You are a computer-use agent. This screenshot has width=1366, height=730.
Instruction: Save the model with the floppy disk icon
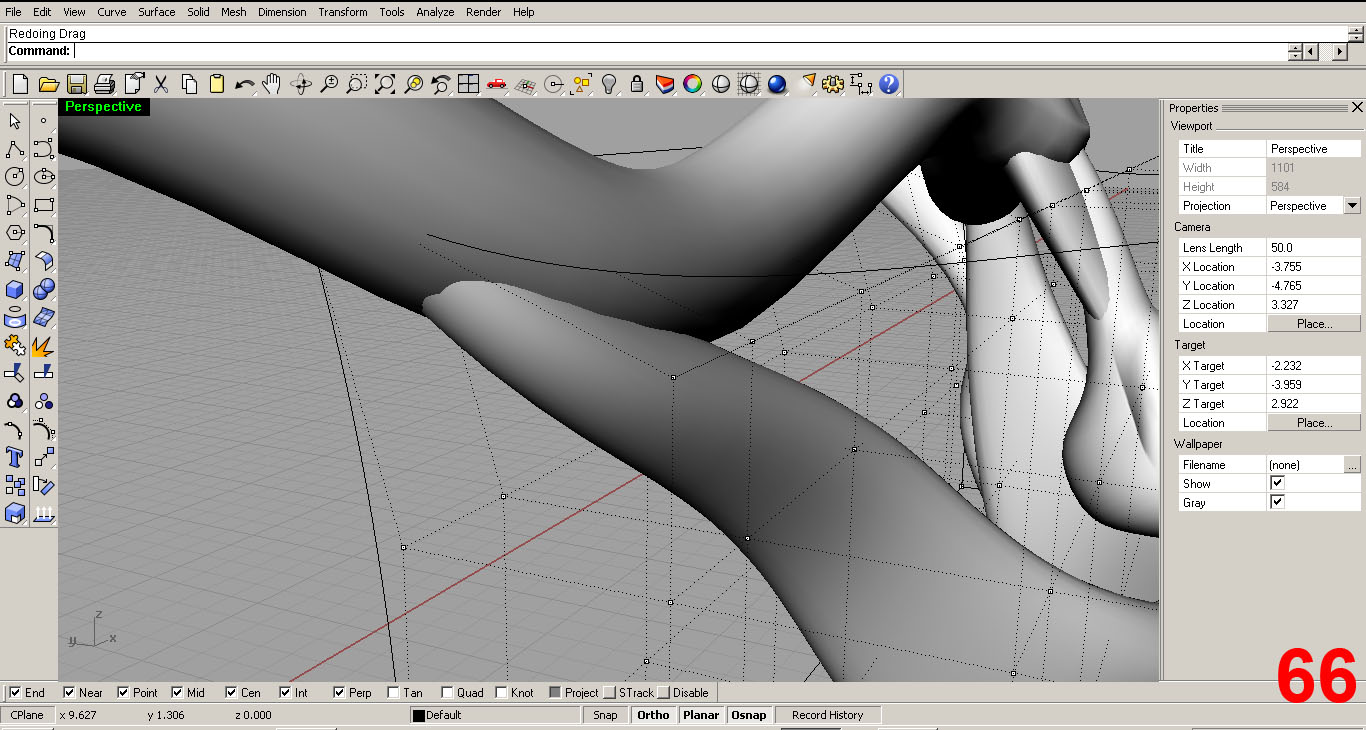(x=77, y=85)
